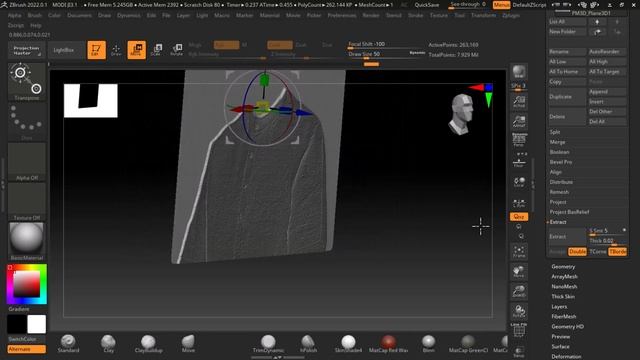Open the BasicMaterial selector
Image resolution: width=640 pixels, height=360 pixels.
[27, 242]
